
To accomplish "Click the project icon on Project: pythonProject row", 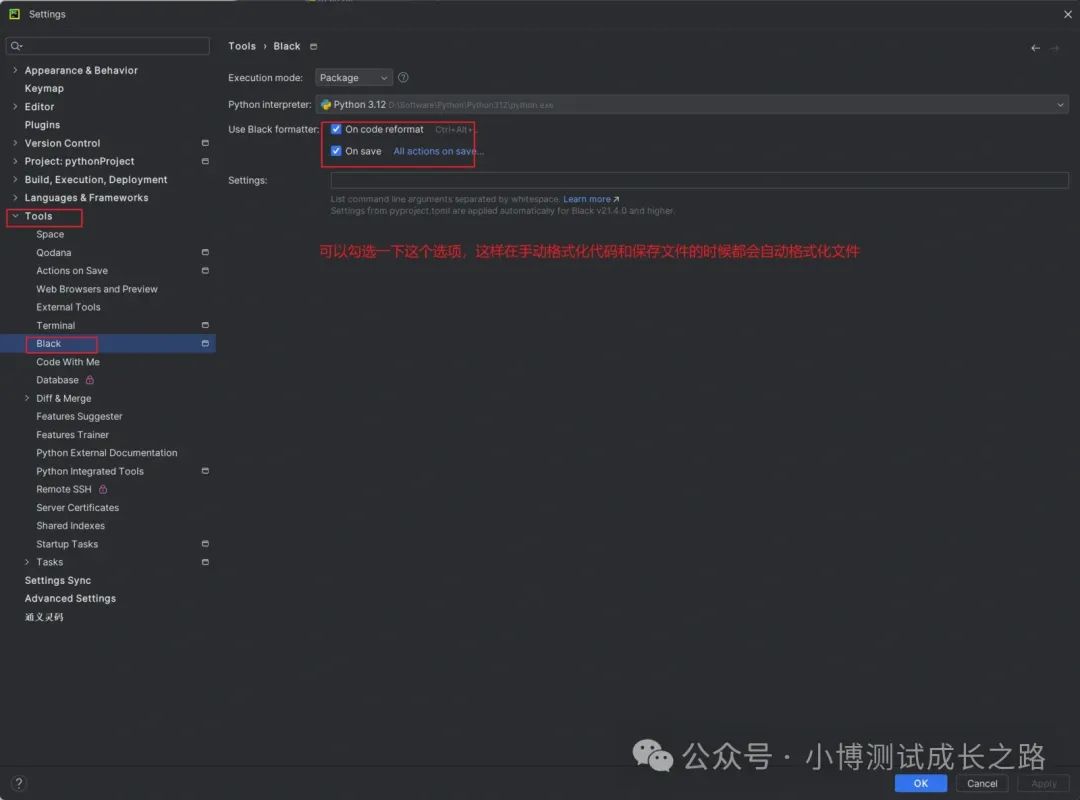I will click(x=205, y=161).
